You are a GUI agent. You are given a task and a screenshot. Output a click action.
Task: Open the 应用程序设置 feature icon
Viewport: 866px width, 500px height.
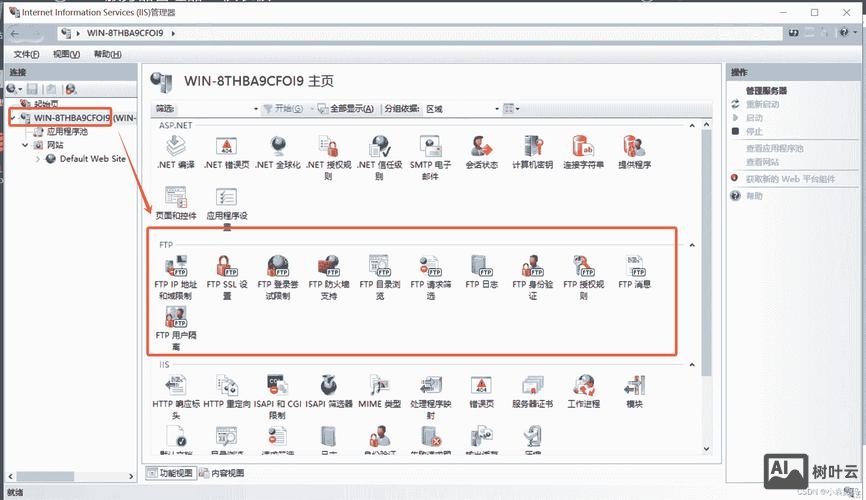pos(226,208)
